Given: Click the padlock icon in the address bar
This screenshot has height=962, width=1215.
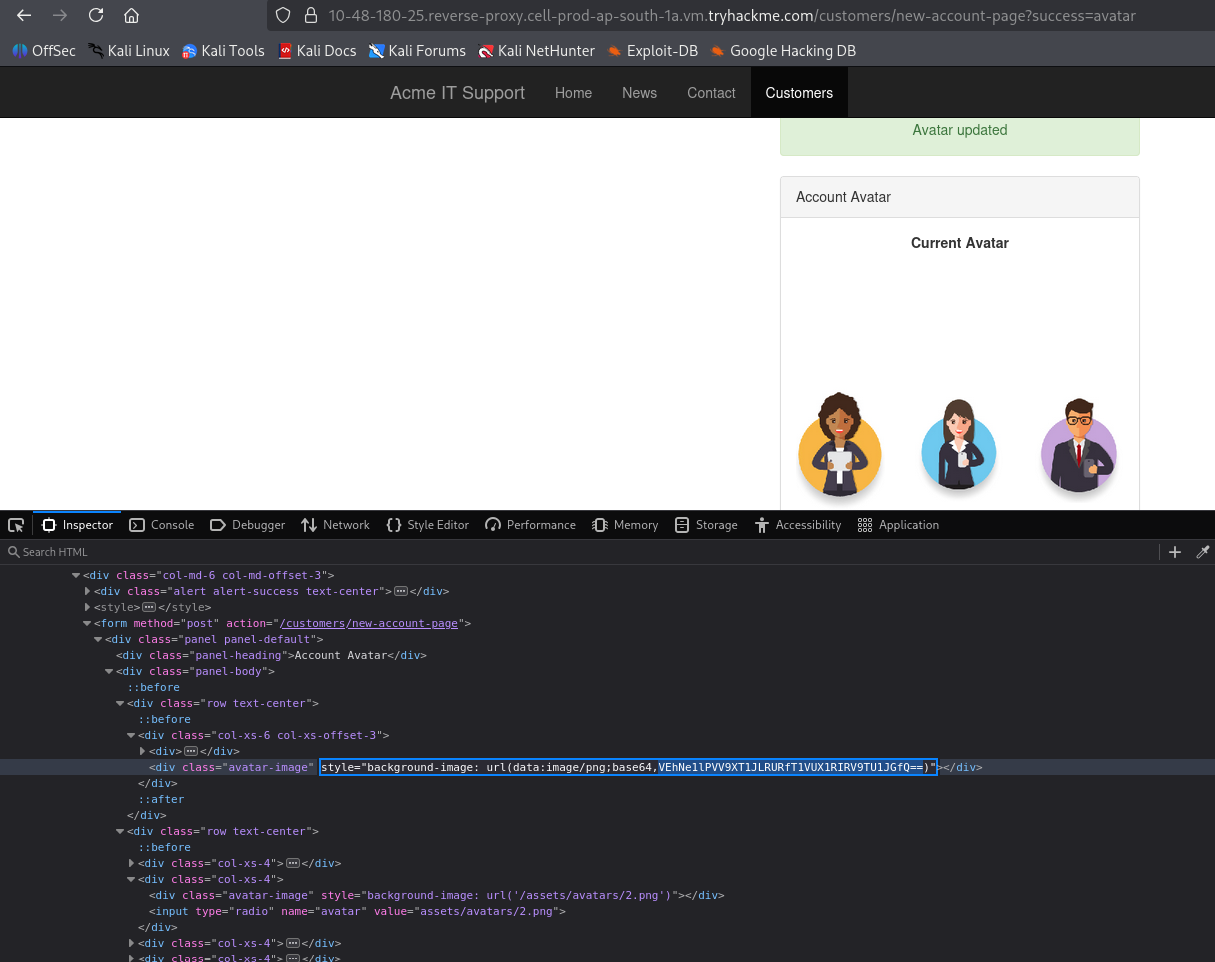Looking at the screenshot, I should click(311, 15).
